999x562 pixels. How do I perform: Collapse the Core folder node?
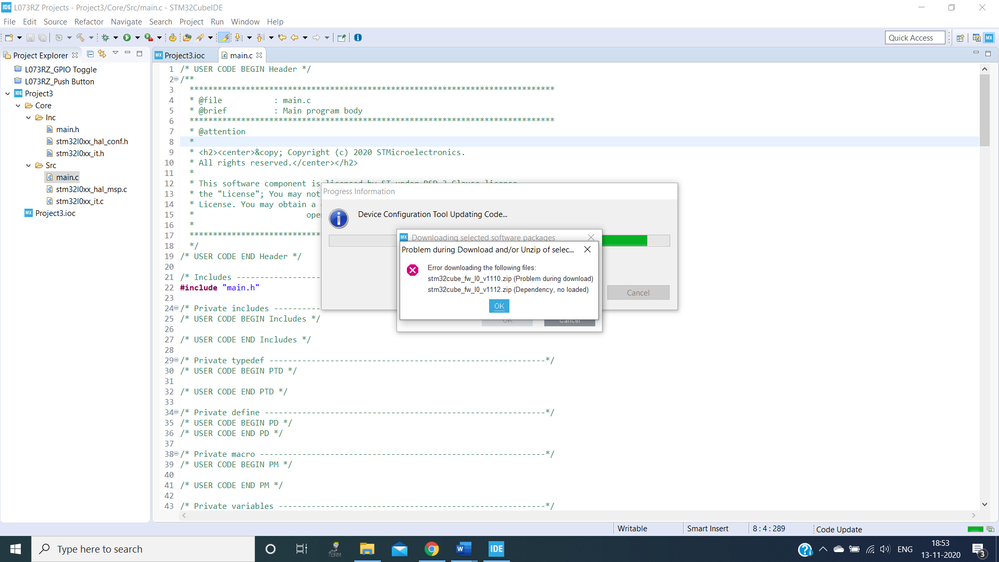[x=18, y=106]
